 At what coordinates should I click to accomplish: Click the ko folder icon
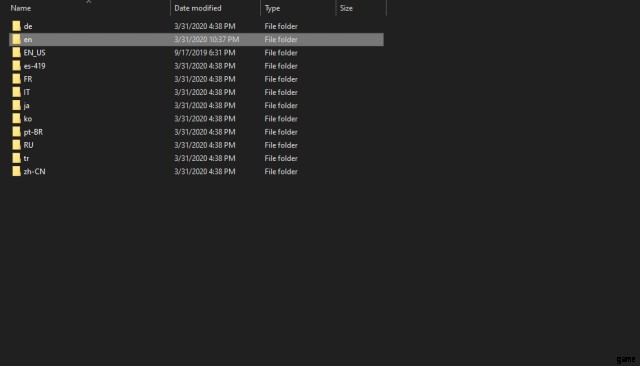pos(16,118)
